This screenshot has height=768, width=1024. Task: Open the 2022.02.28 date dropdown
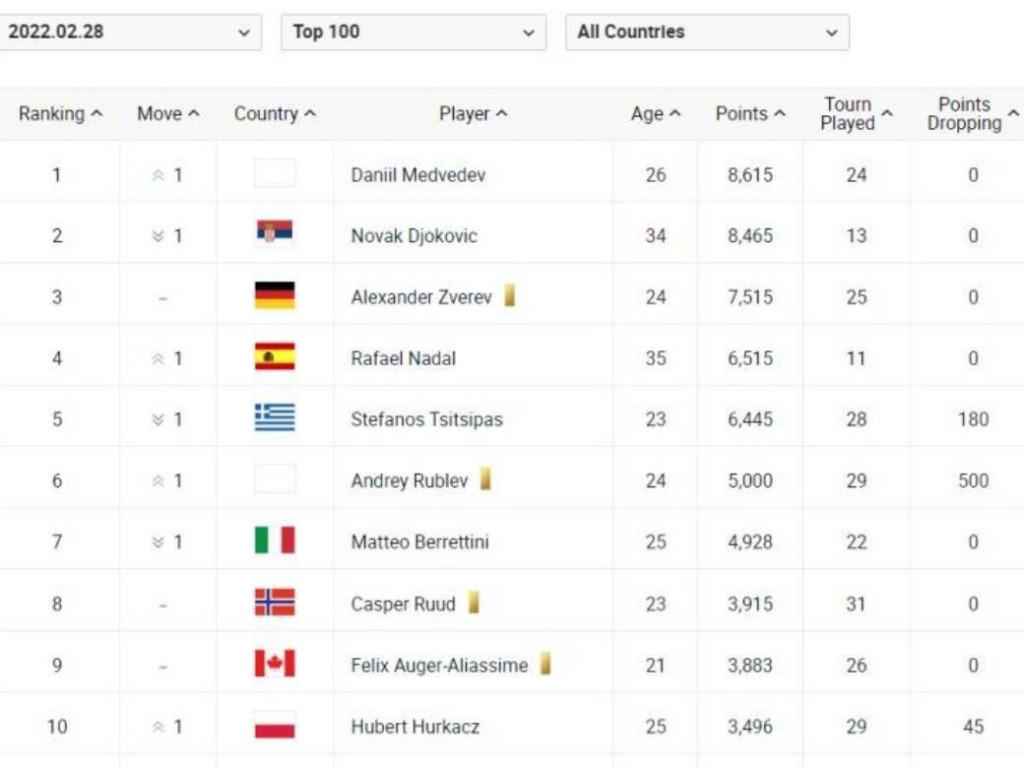(x=129, y=32)
